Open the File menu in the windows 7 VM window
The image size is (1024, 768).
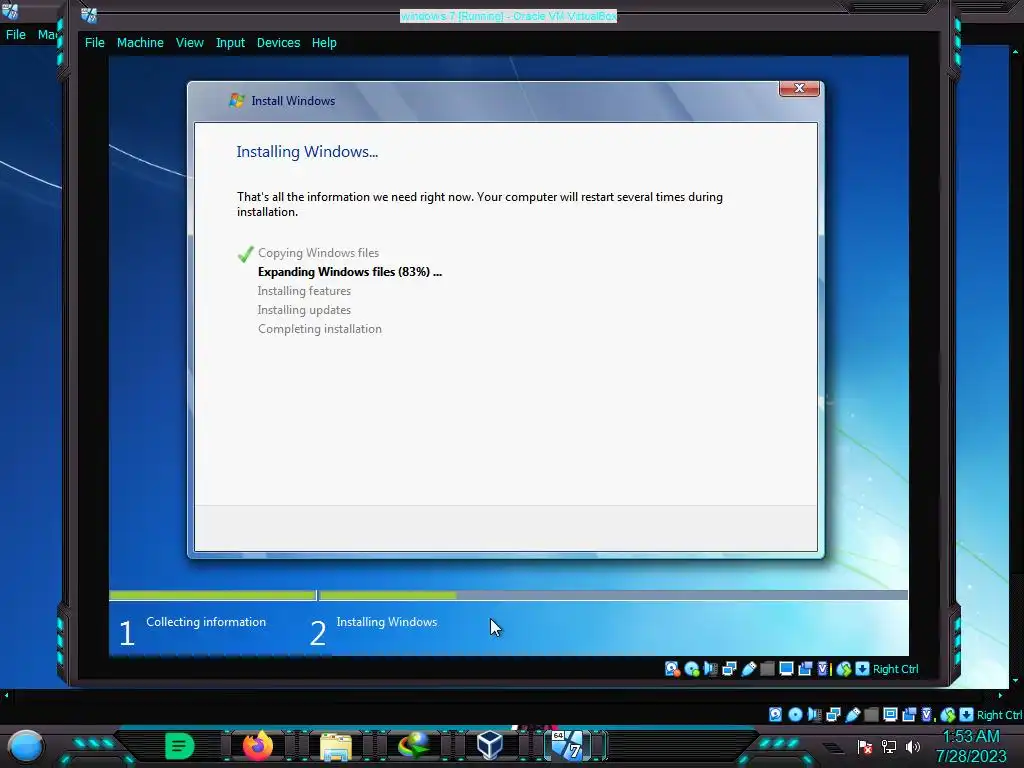point(95,42)
